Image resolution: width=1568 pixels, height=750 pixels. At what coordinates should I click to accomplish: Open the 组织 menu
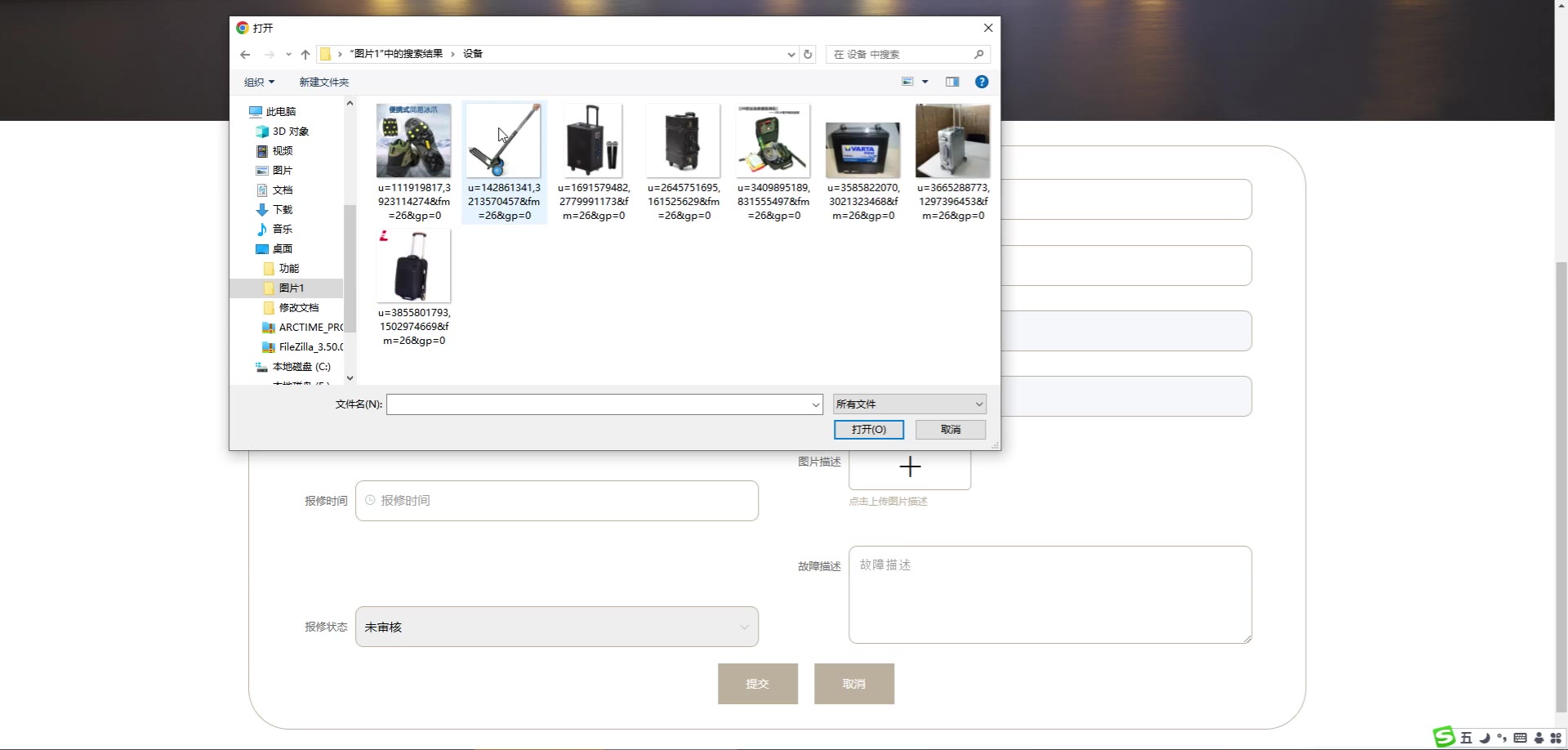coord(259,83)
